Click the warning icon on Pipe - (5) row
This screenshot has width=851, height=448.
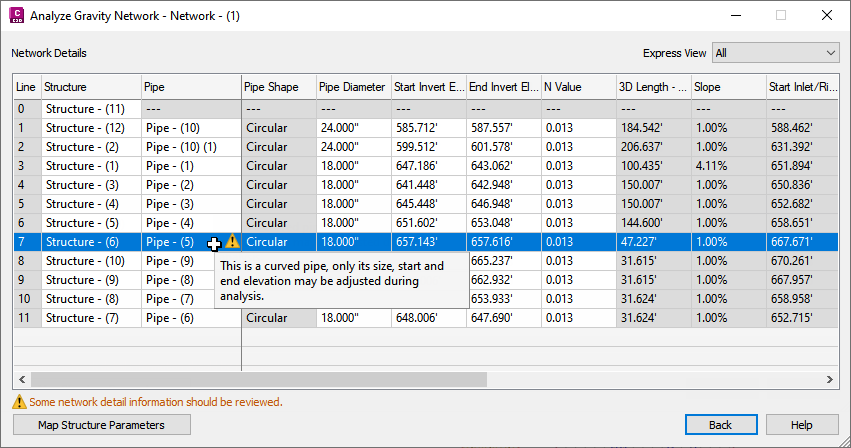coord(232,241)
